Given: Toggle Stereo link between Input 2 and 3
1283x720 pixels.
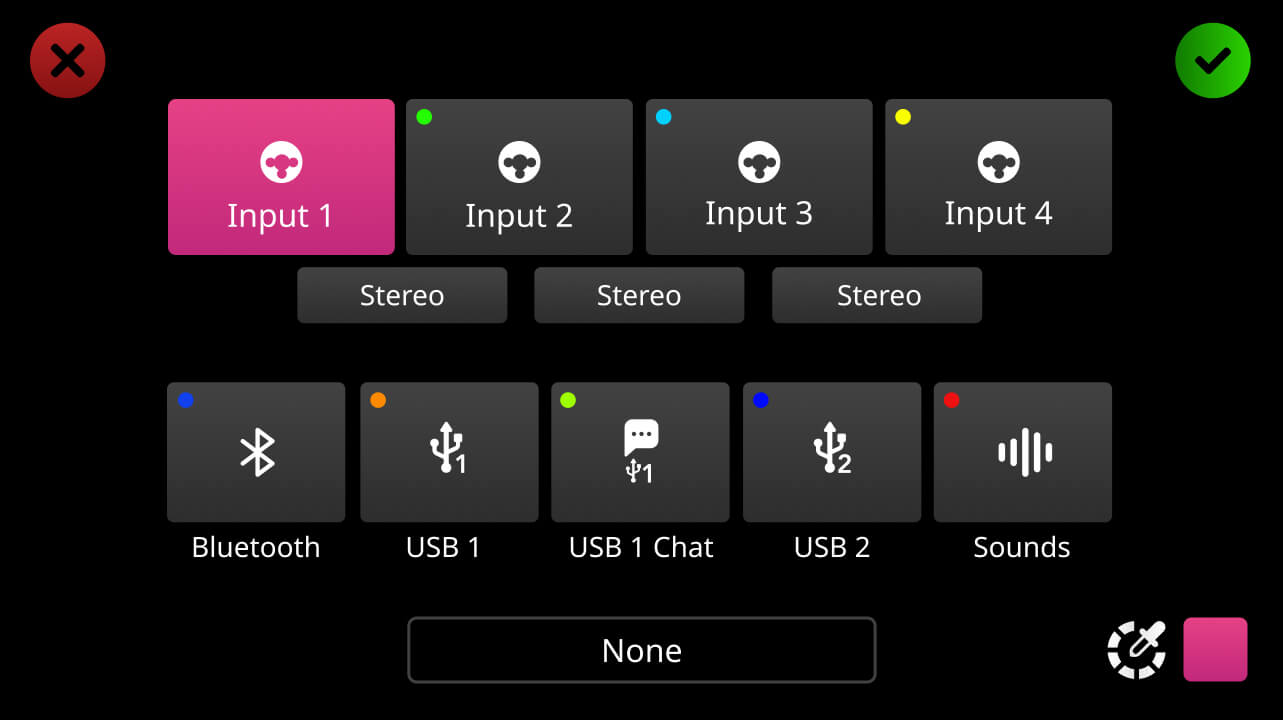Looking at the screenshot, I should [639, 295].
